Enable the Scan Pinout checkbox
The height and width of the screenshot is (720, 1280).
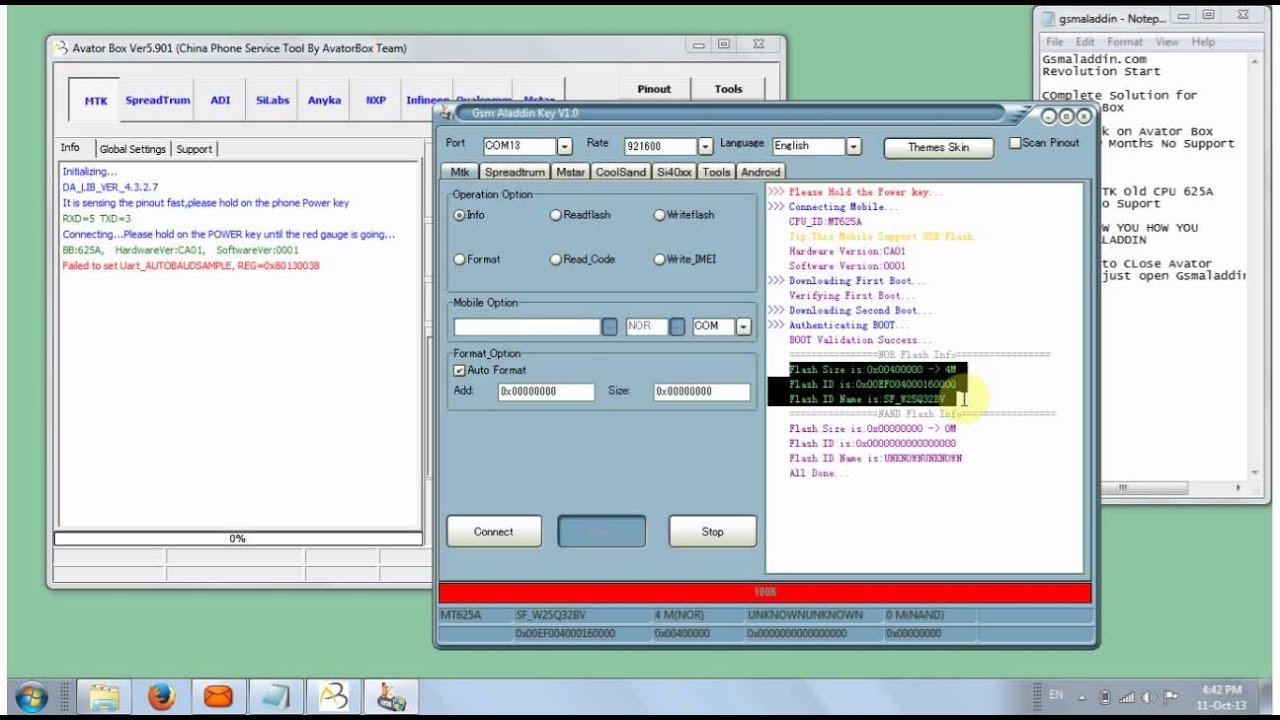pyautogui.click(x=1015, y=143)
